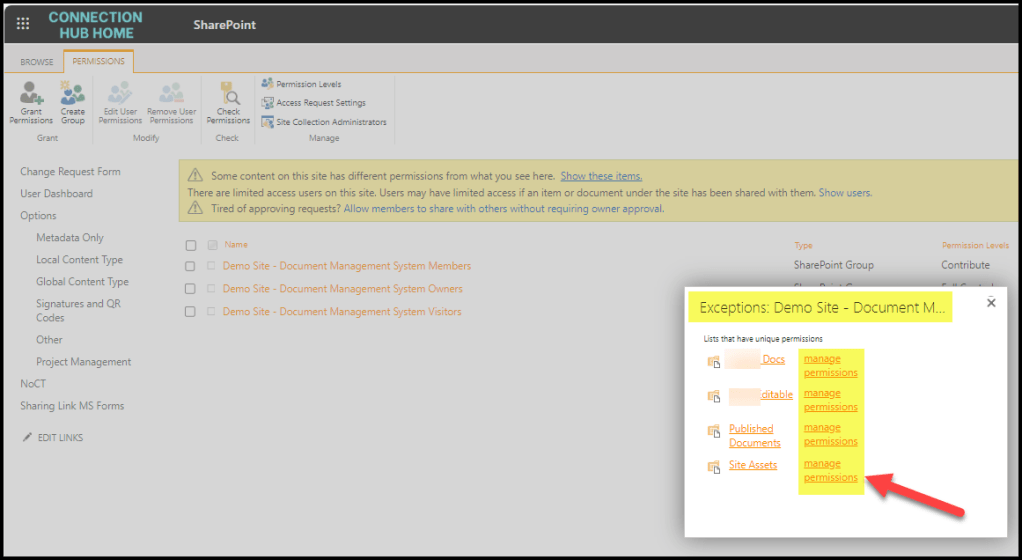Open Site Collection Administrators
The image size is (1022, 560).
pyautogui.click(x=330, y=122)
